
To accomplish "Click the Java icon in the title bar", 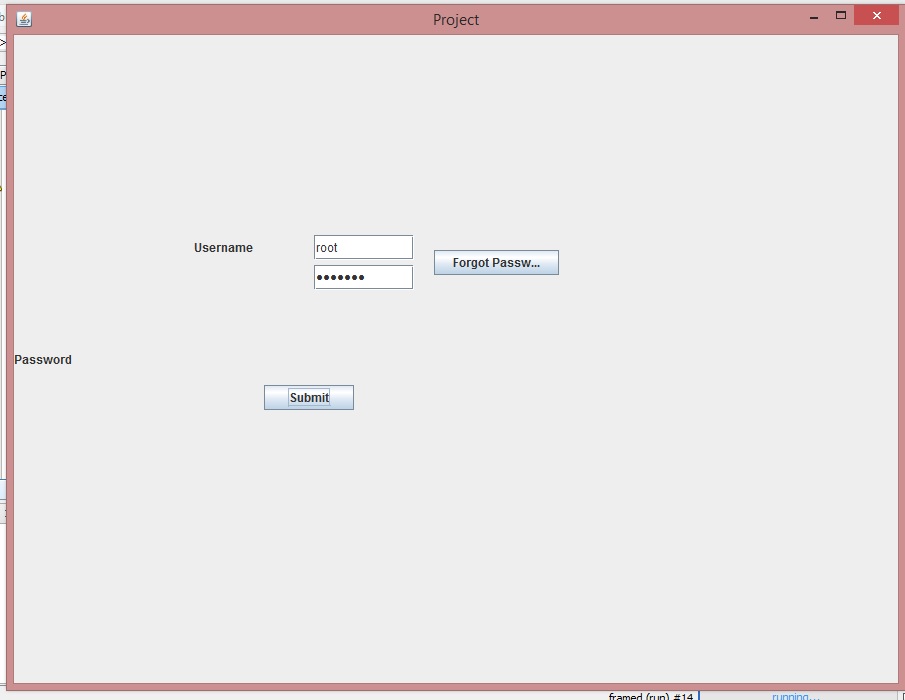I will 24,19.
